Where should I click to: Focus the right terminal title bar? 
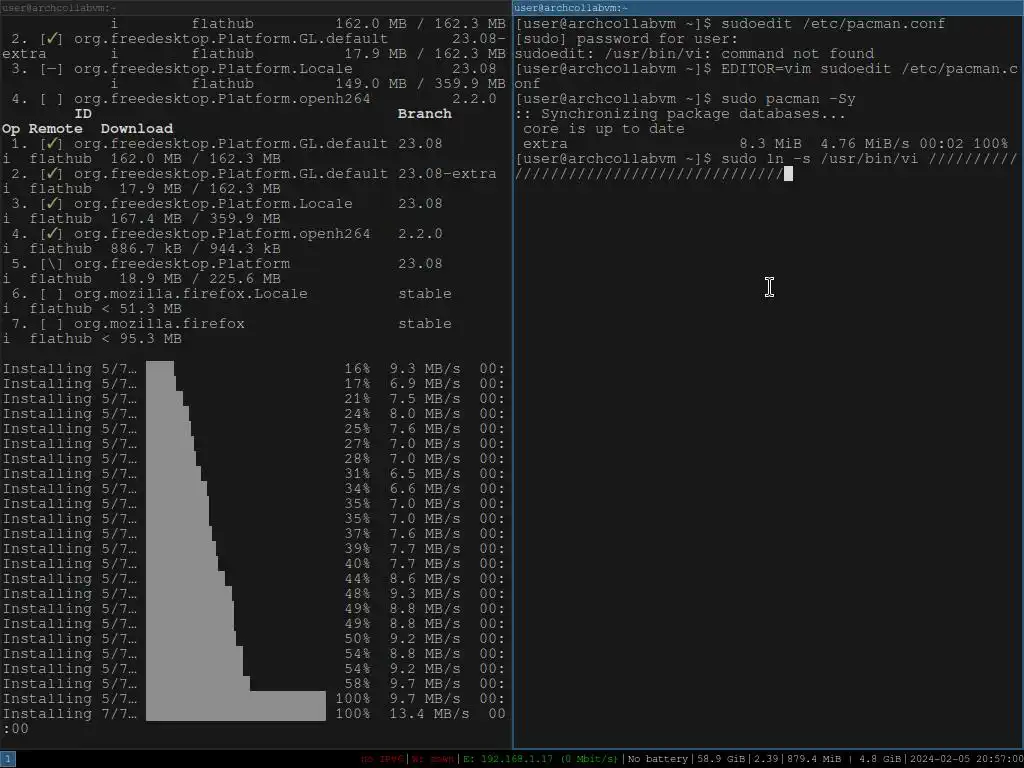tap(768, 8)
